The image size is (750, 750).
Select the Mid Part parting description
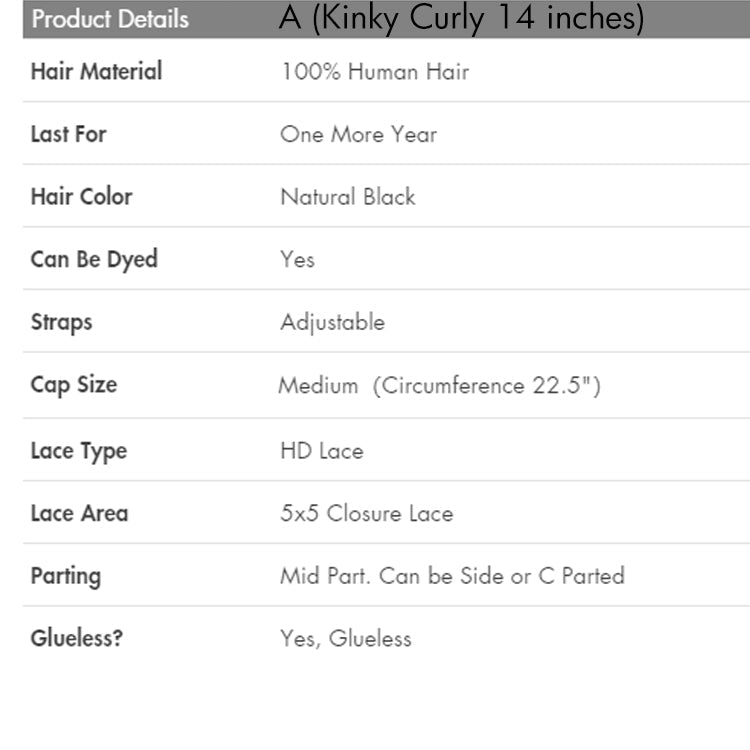click(x=452, y=576)
